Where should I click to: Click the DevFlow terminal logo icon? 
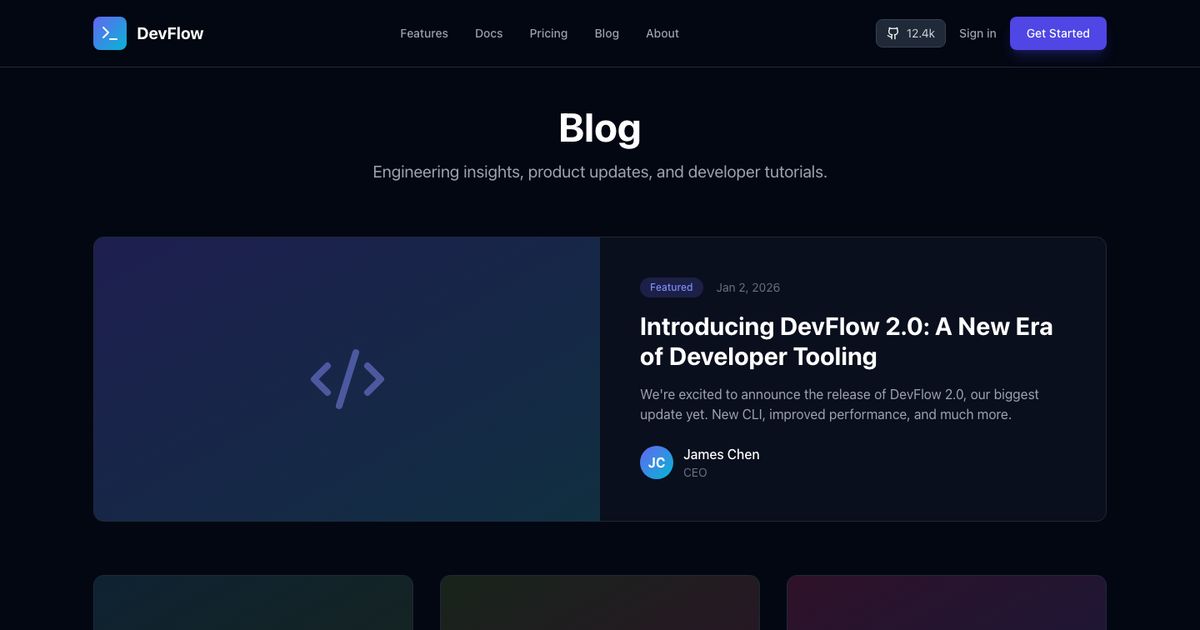pos(110,33)
